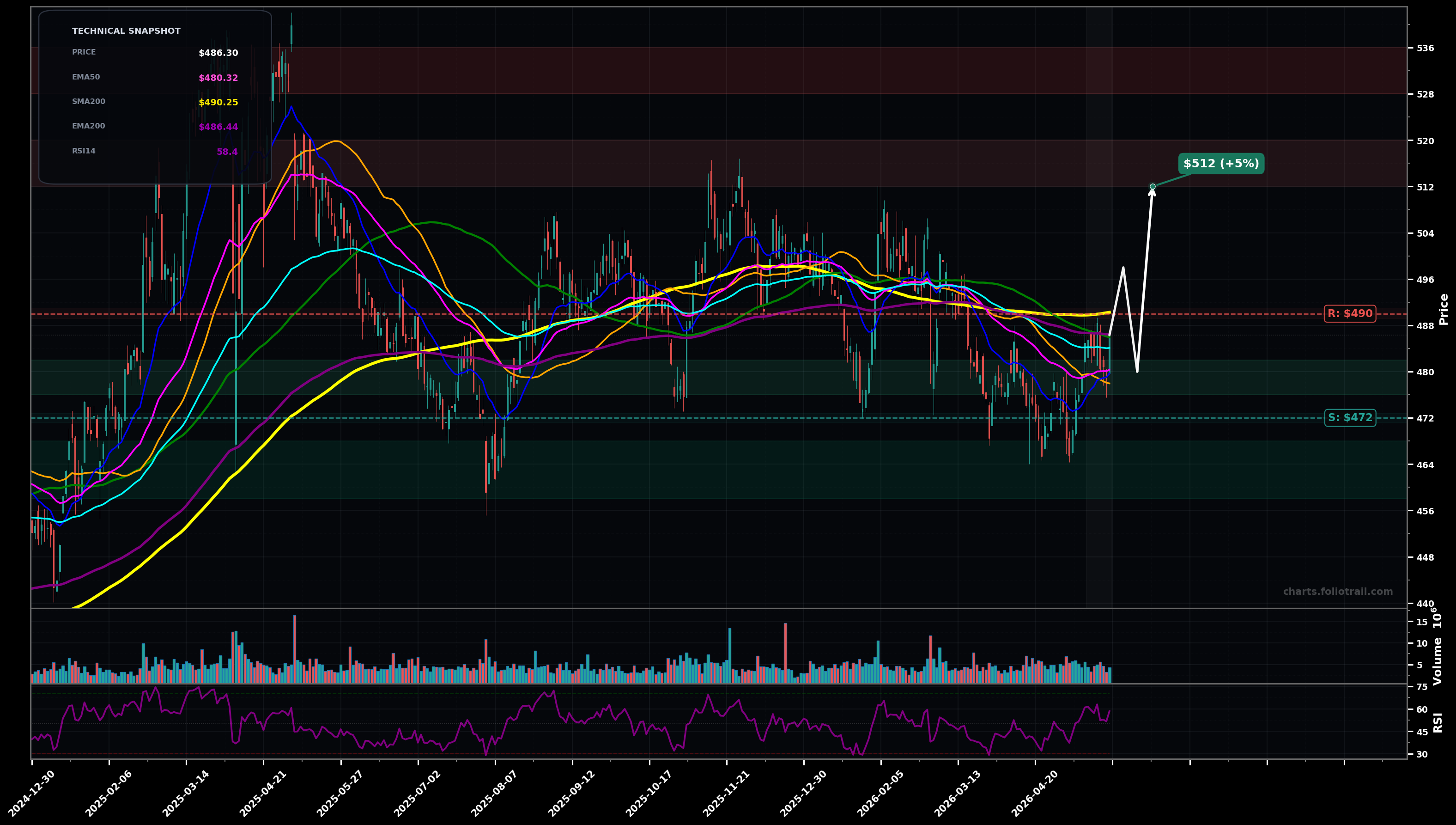Click the price target dot marker
The width and height of the screenshot is (1456, 825).
coord(1153,186)
